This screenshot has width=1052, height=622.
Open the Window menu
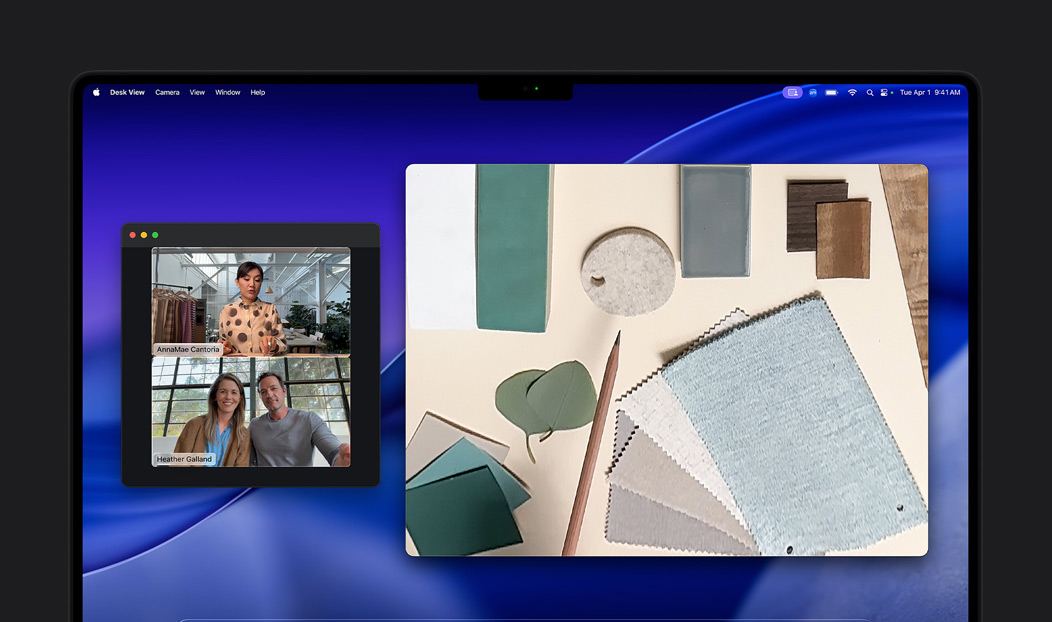pos(227,92)
